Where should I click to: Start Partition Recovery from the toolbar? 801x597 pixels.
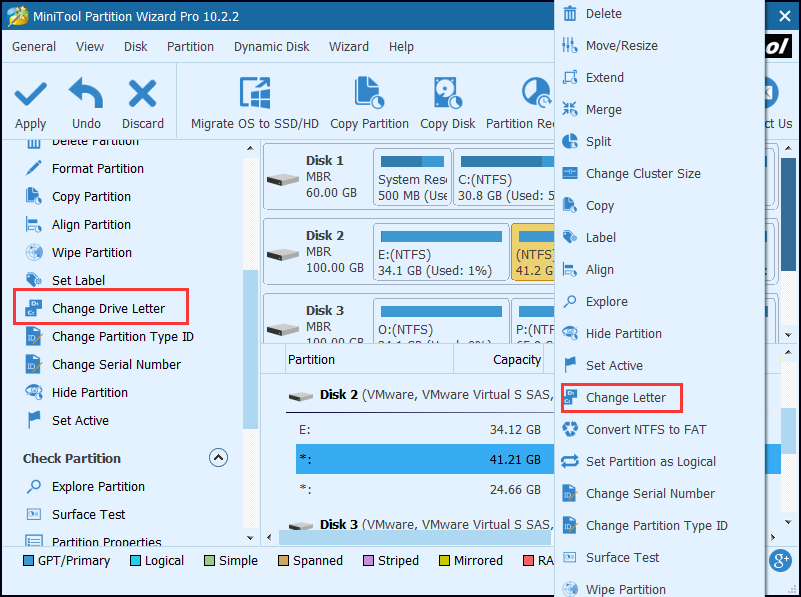(520, 104)
